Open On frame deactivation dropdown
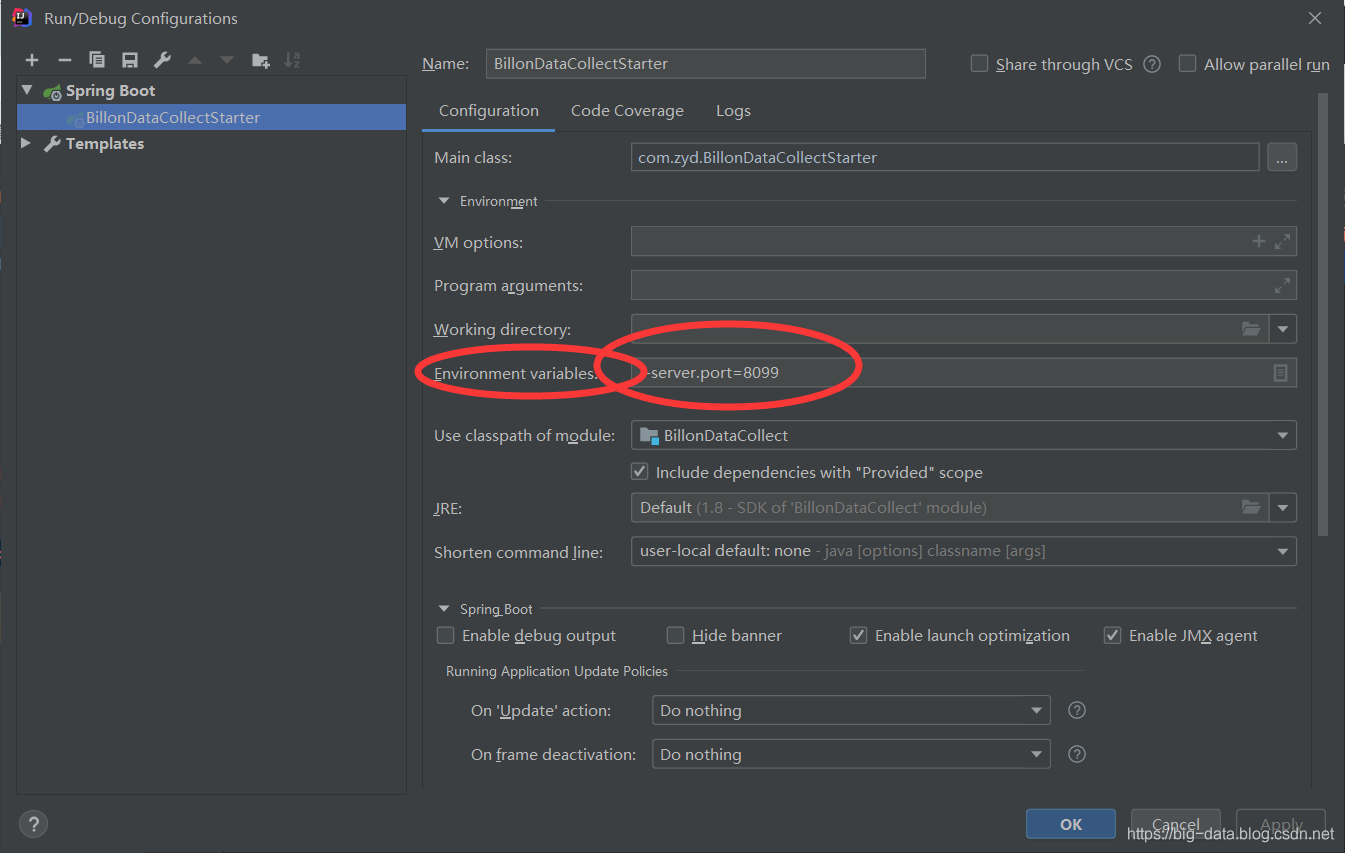This screenshot has height=853, width=1345. 1037,754
